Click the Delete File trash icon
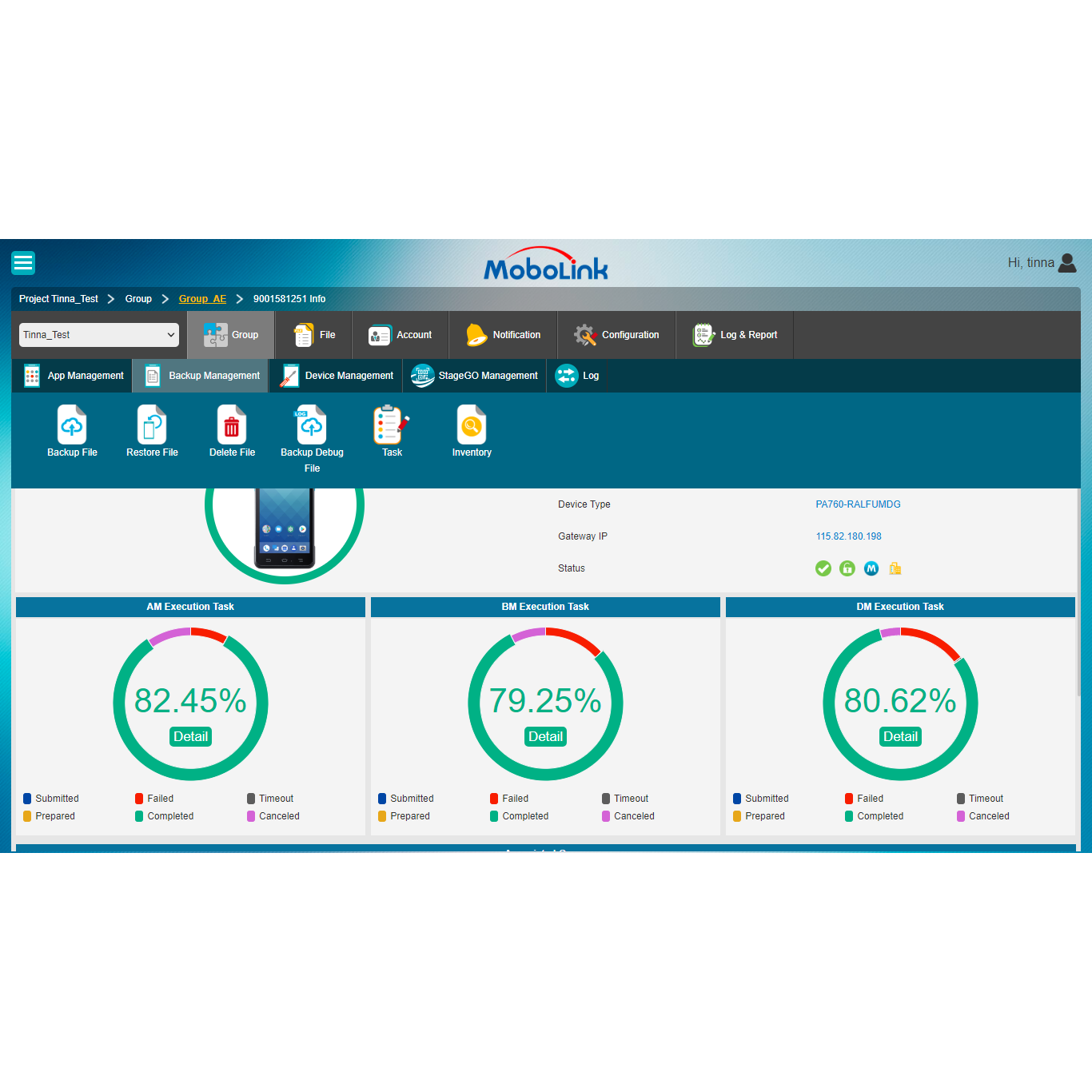The height and width of the screenshot is (1092, 1092). pos(232,425)
